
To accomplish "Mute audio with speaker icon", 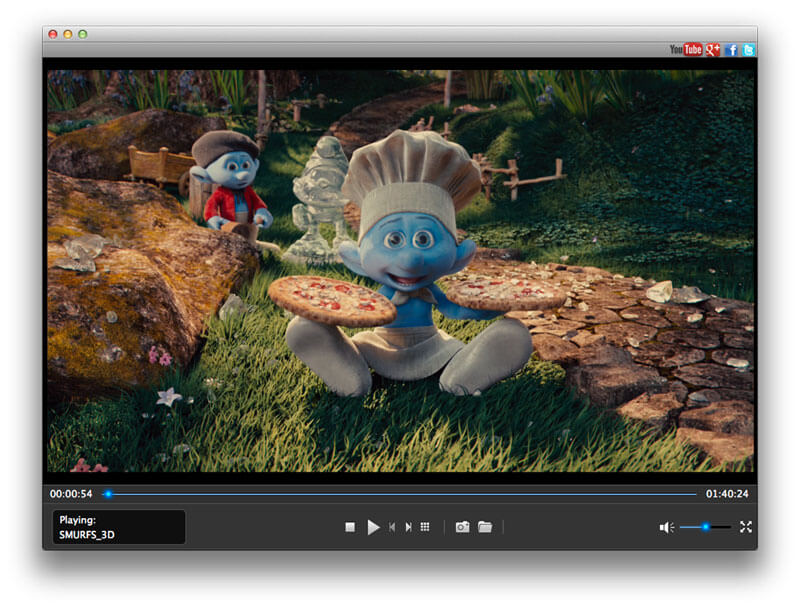I will click(666, 527).
